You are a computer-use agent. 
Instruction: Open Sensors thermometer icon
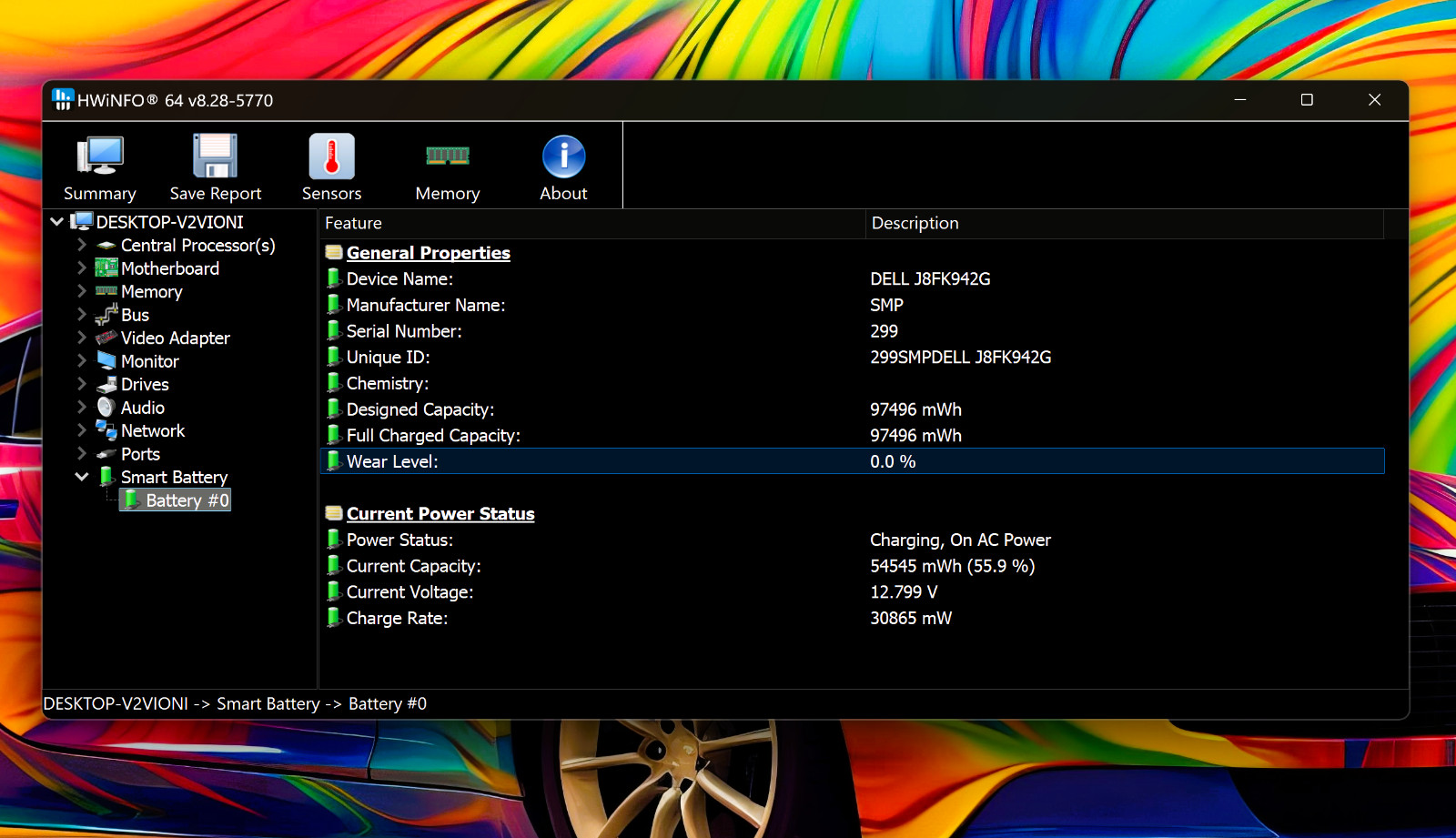click(x=331, y=156)
